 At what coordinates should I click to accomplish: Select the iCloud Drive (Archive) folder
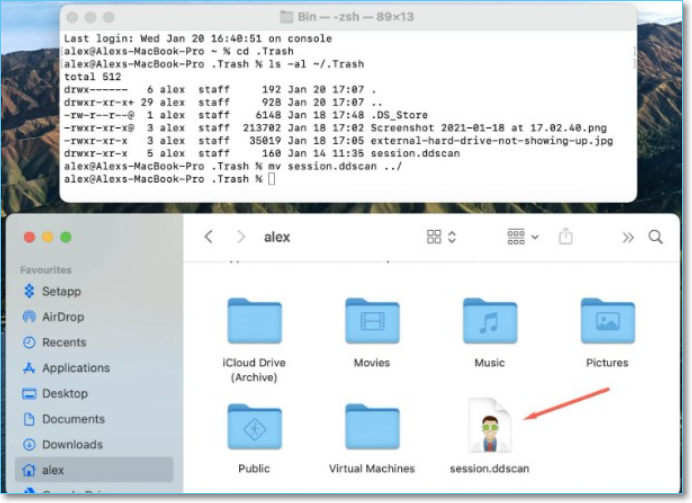coord(254,322)
